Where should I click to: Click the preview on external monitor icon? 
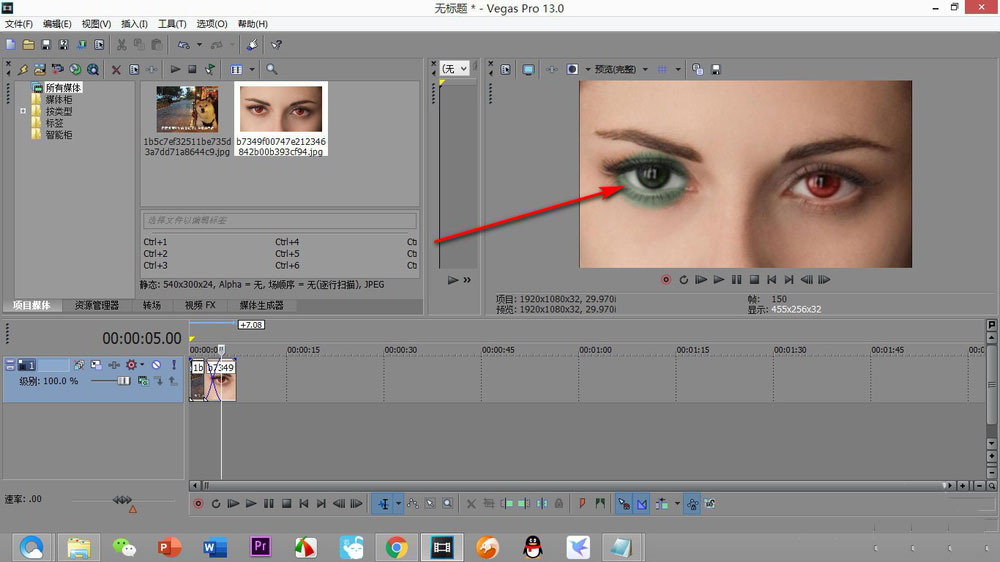[528, 70]
